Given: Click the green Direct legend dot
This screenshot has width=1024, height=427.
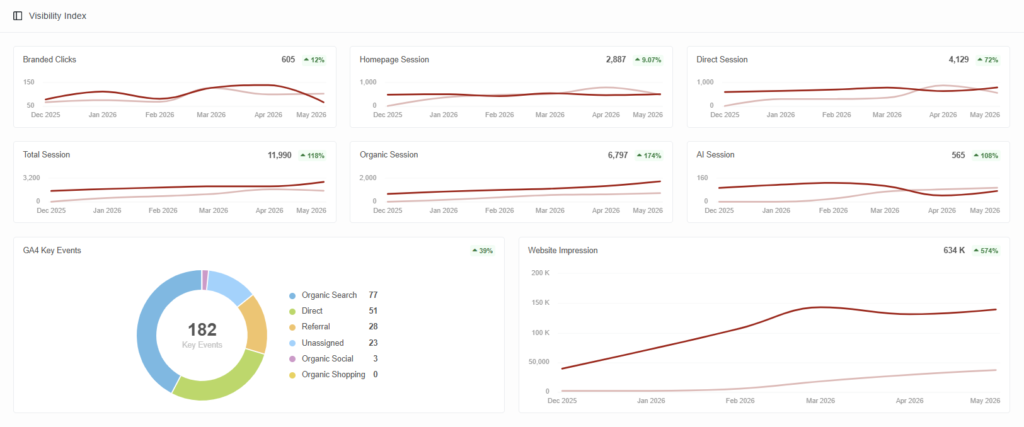Looking at the screenshot, I should (291, 311).
